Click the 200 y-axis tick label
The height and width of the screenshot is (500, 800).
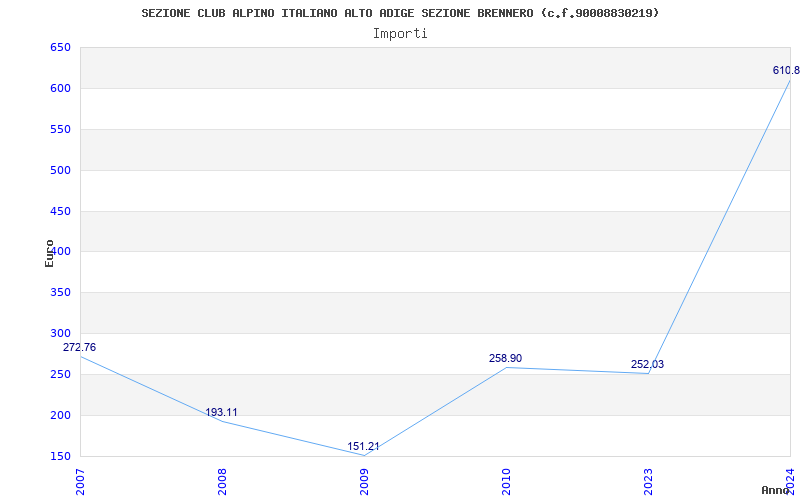tap(60, 415)
